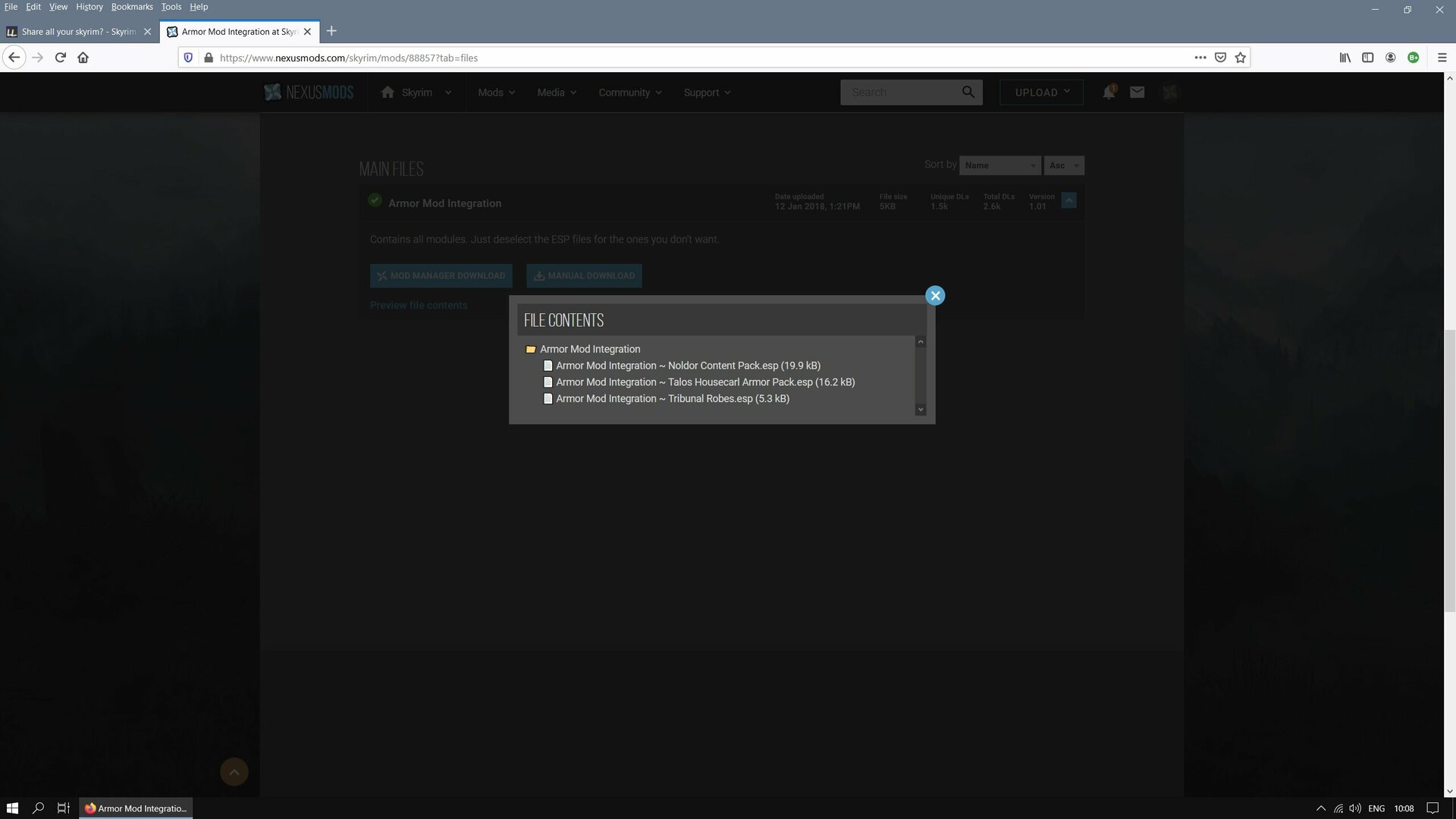Open Windows Task View
The width and height of the screenshot is (1456, 819).
(64, 808)
